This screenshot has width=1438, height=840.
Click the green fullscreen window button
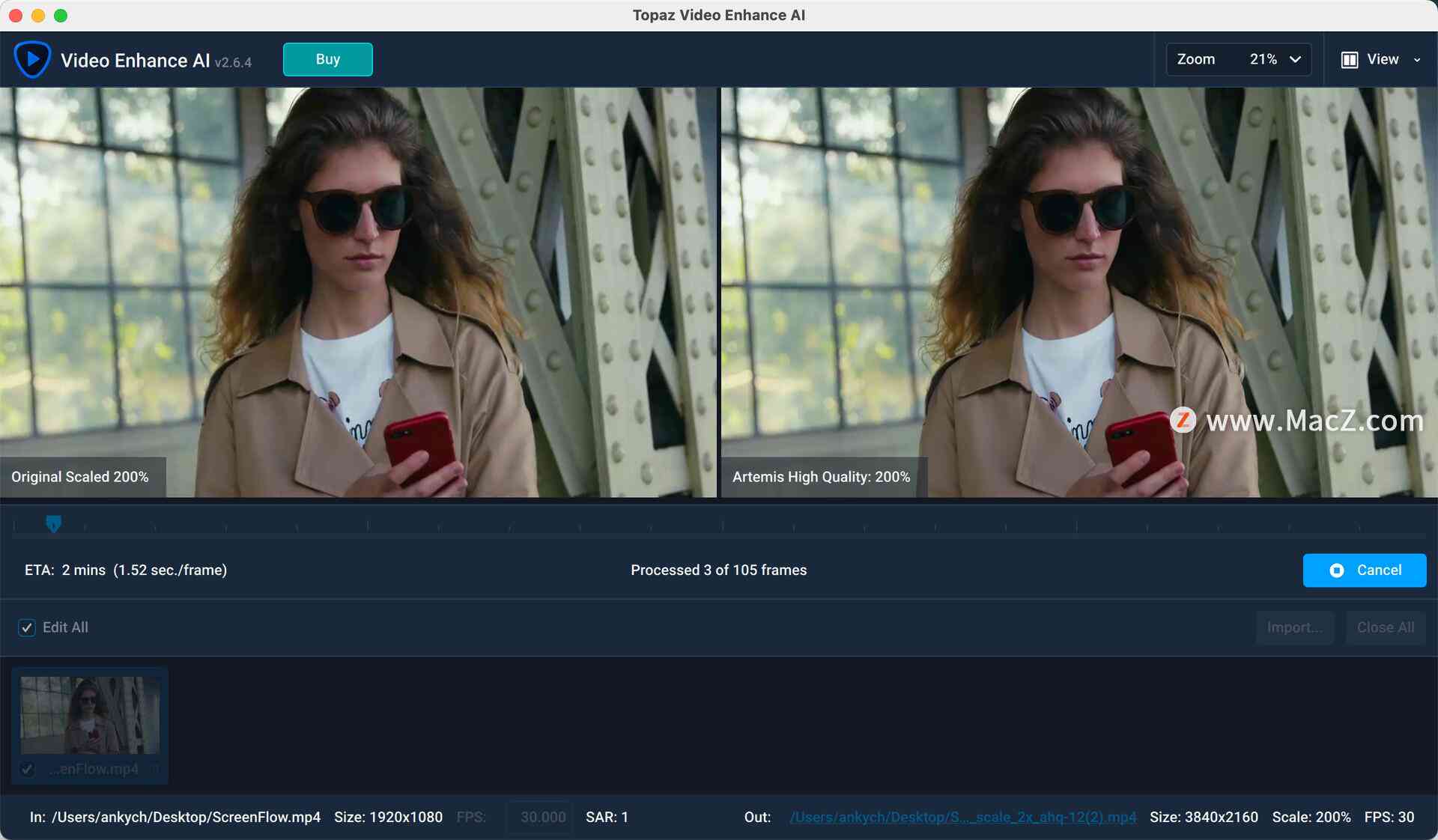click(61, 15)
